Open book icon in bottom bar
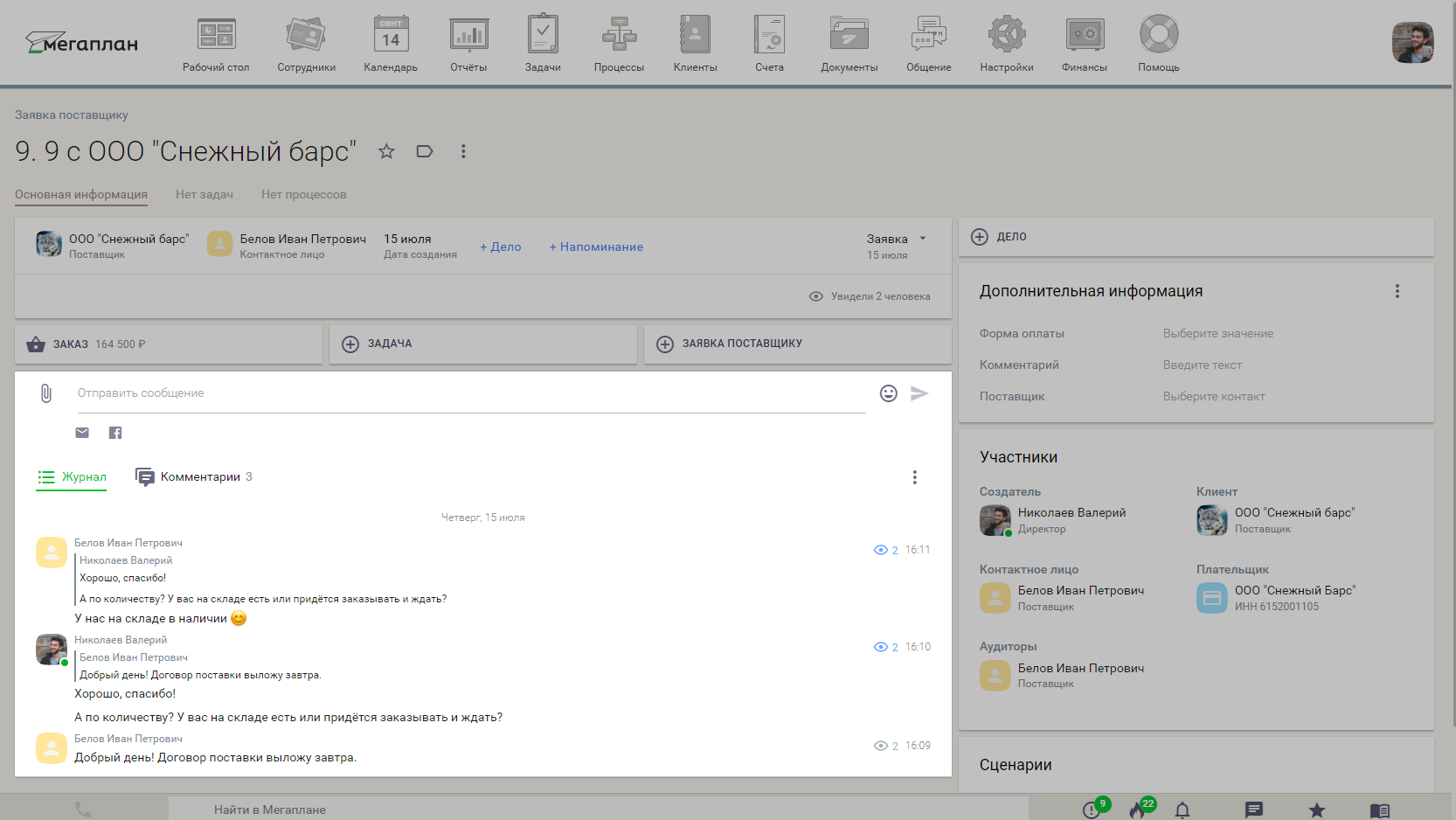Viewport: 1456px width, 820px height. point(1380,810)
